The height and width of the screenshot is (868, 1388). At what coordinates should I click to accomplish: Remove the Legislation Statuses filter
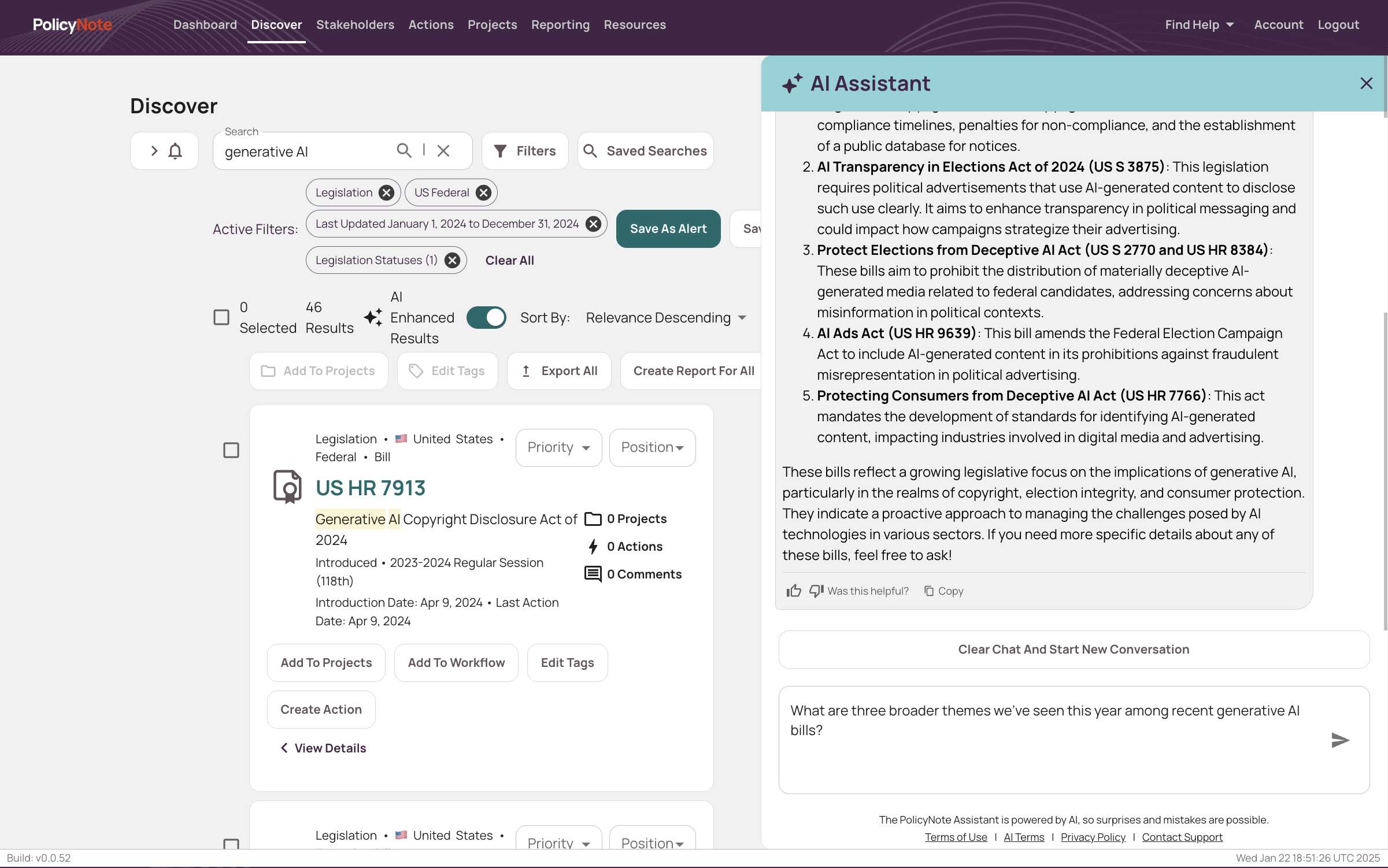452,260
